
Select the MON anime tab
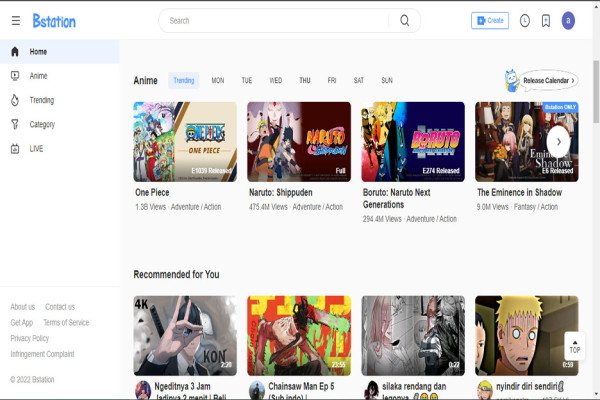218,80
